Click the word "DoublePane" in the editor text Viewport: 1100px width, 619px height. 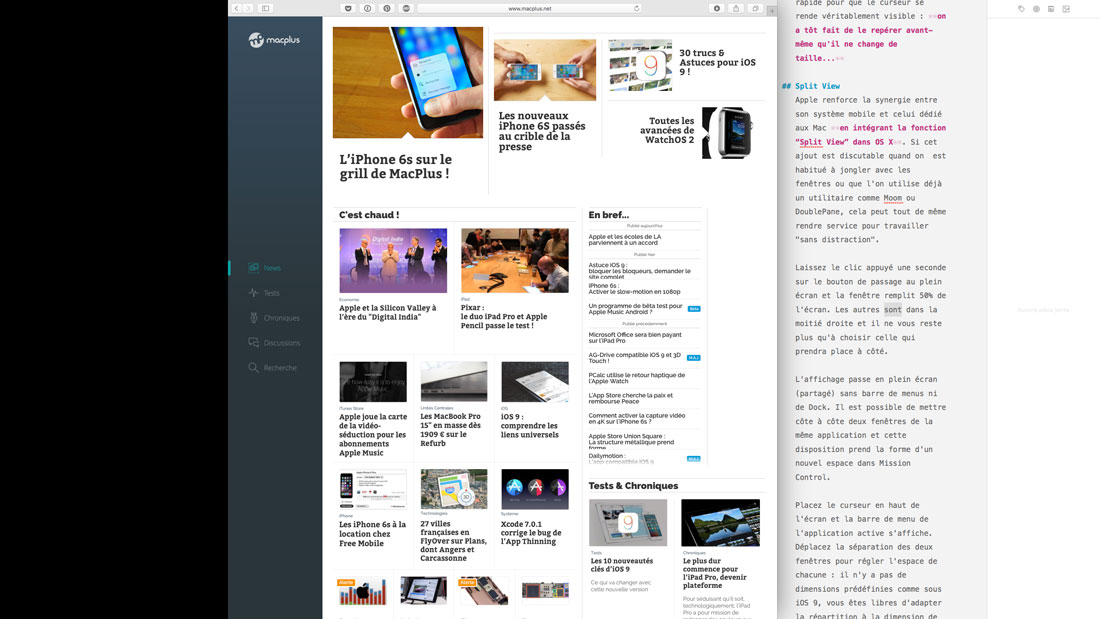point(818,212)
